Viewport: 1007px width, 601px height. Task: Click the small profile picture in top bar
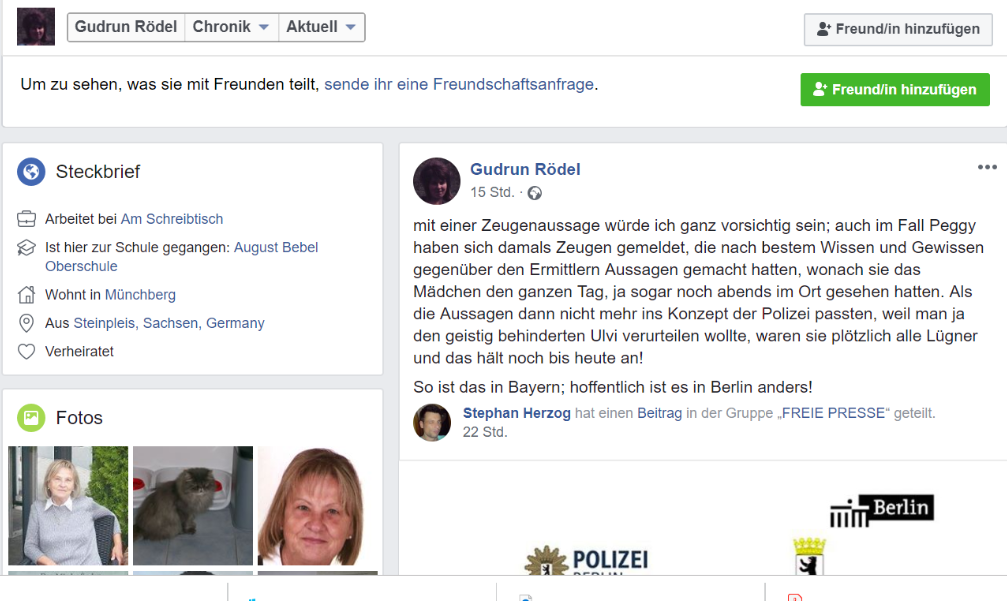click(x=36, y=26)
